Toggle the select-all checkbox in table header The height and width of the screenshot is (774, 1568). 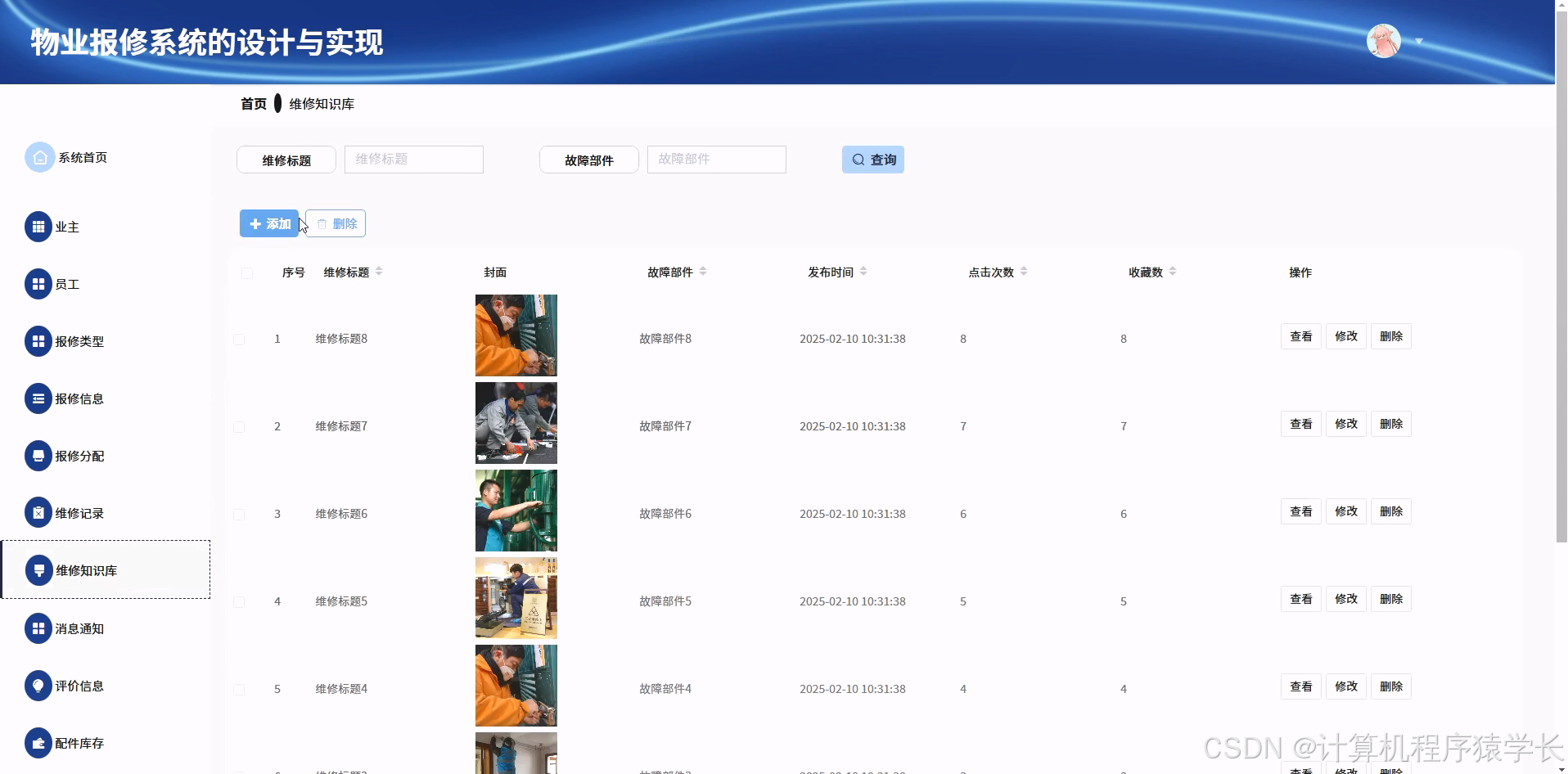coord(247,273)
